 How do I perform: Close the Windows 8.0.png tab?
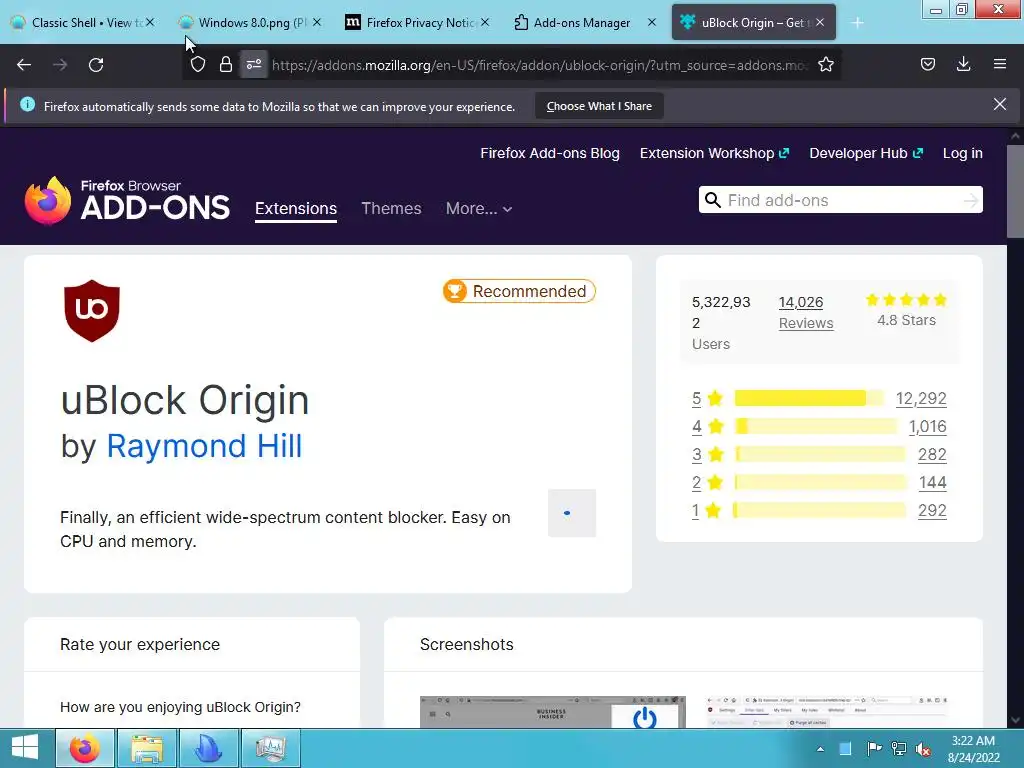pyautogui.click(x=317, y=22)
